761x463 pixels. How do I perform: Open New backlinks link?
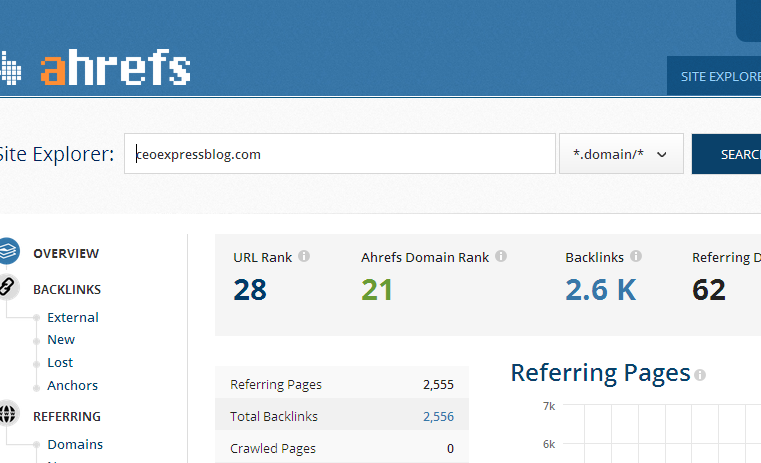point(61,340)
